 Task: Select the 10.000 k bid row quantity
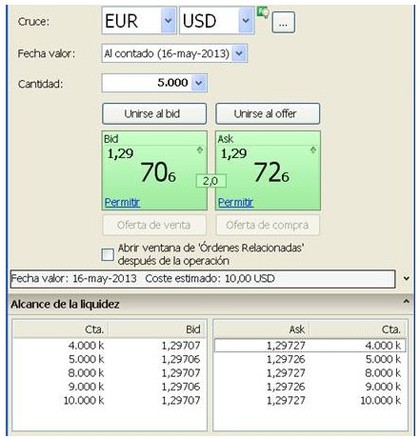tap(84, 400)
